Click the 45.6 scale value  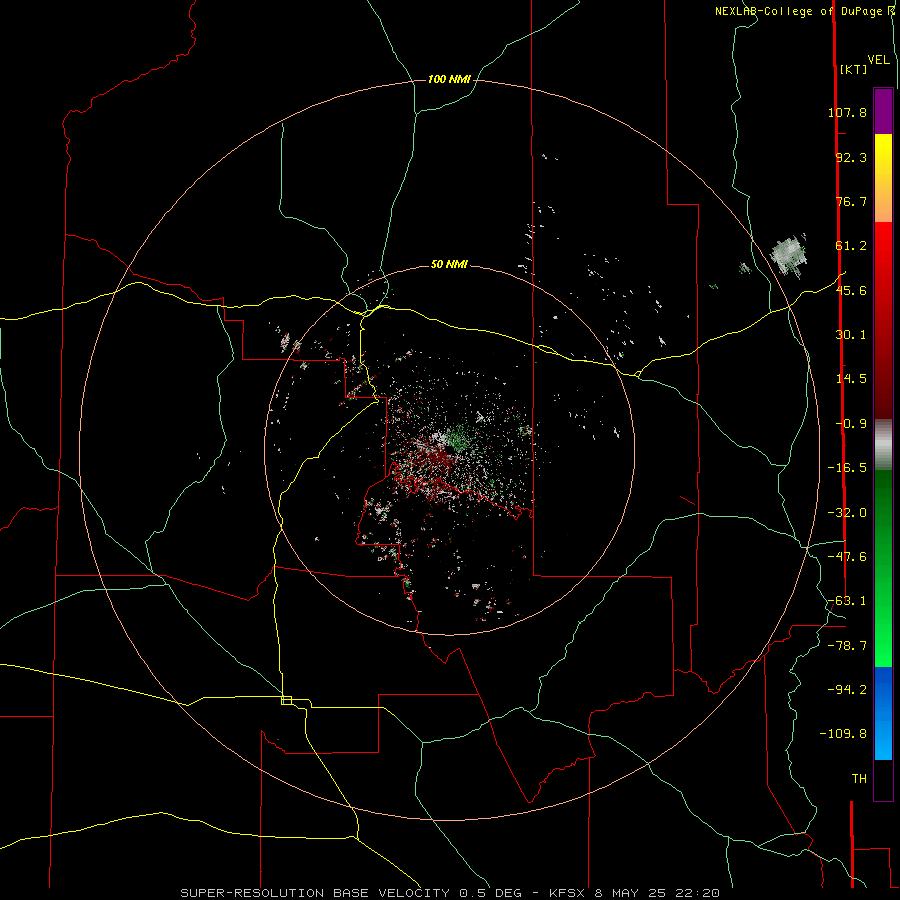click(x=851, y=290)
